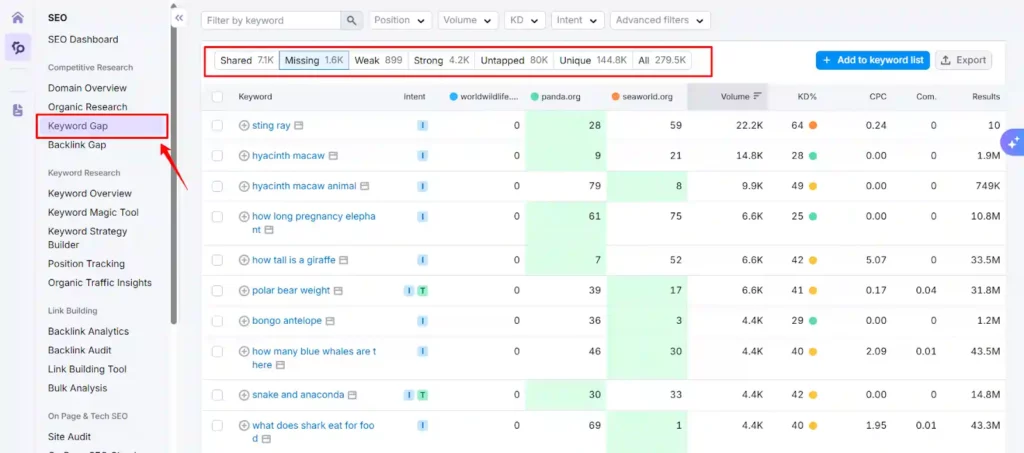1024x453 pixels.
Task: Check the bongo antelope row checkbox
Action: click(217, 320)
